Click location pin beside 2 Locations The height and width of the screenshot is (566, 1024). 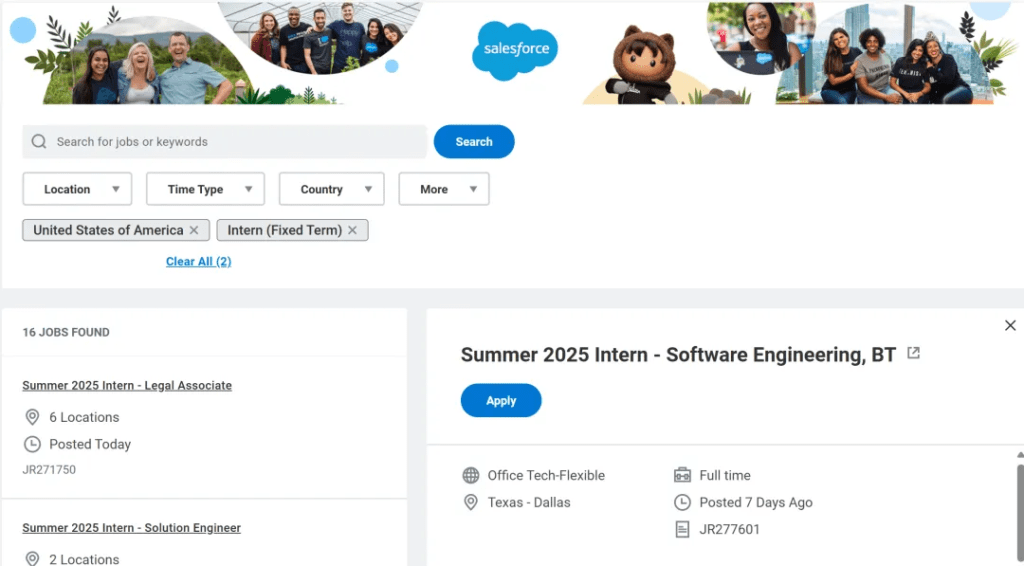pos(31,559)
